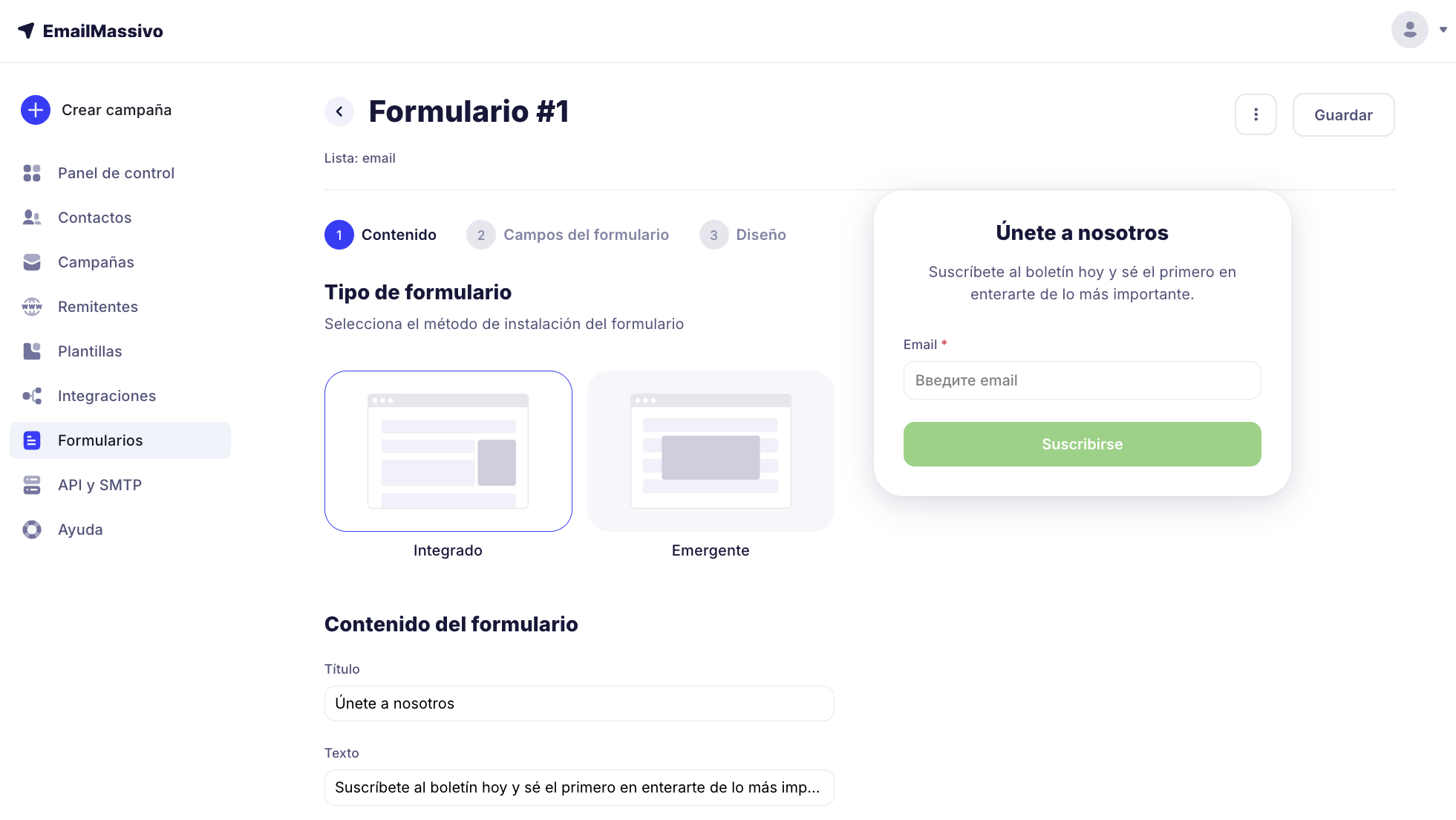Focus the Texto input field
Screen dimensions: 1456x820
pyautogui.click(x=579, y=787)
